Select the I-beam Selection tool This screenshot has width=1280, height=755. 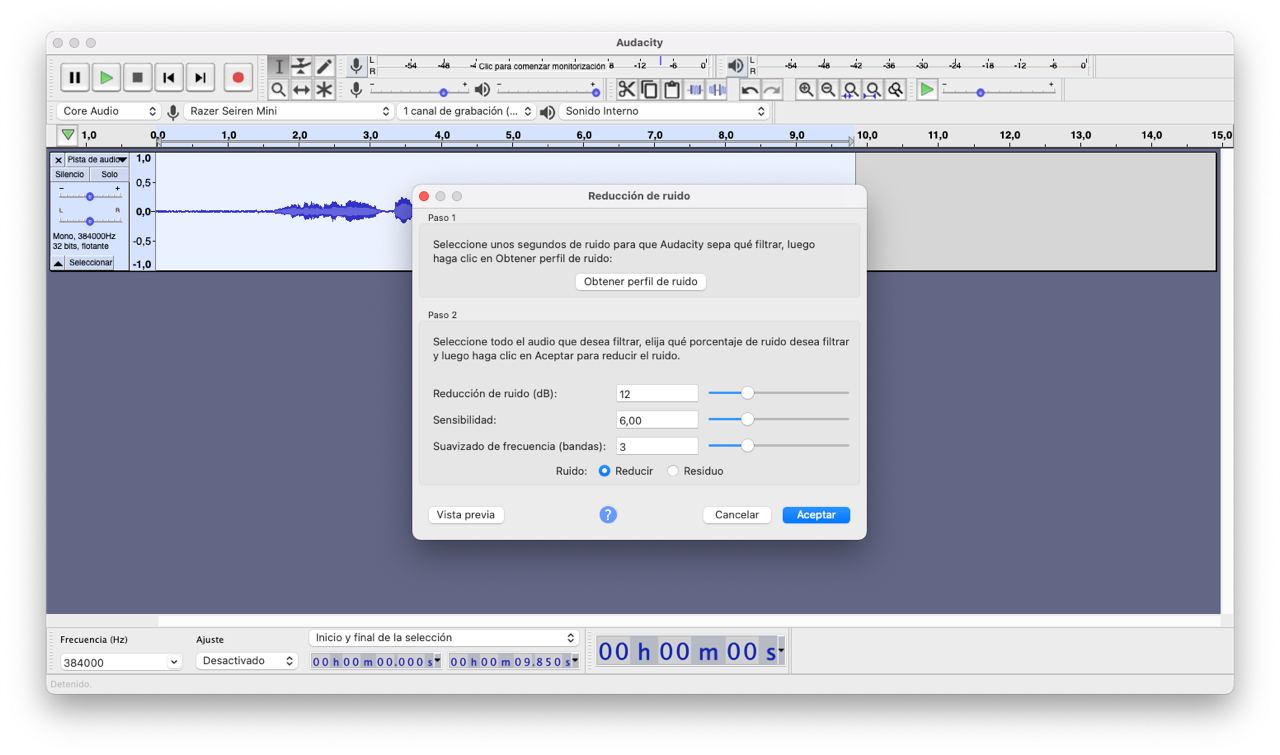(279, 66)
